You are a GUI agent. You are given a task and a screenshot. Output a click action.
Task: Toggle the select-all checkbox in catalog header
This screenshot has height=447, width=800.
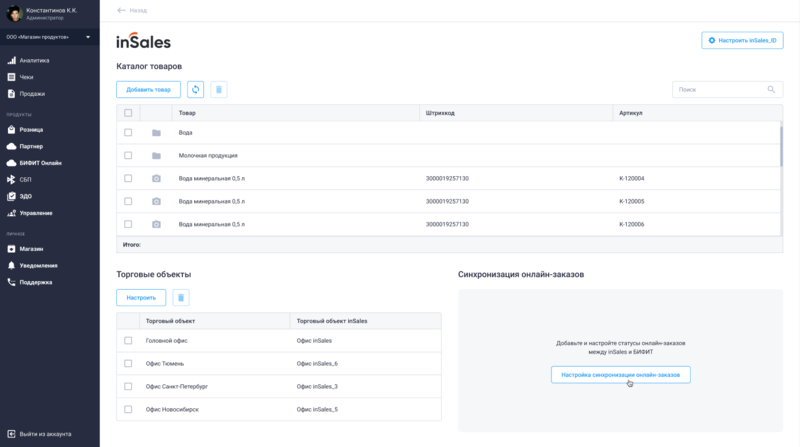pyautogui.click(x=128, y=113)
